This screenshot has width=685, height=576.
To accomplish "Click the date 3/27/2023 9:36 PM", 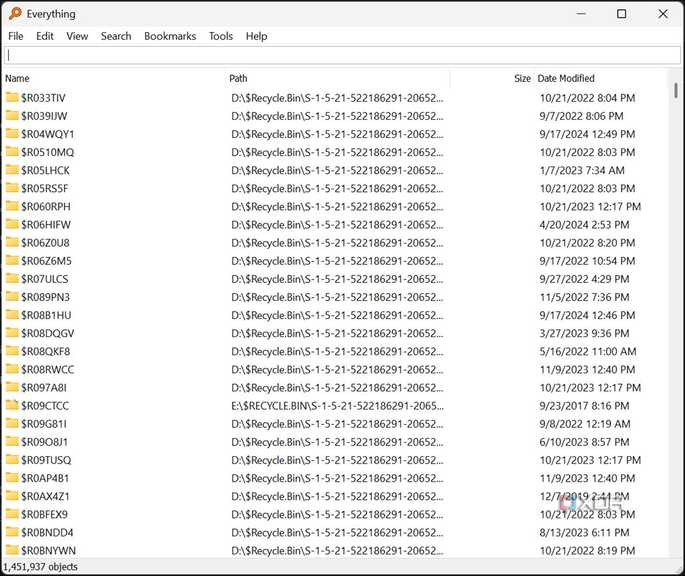I will (x=584, y=333).
